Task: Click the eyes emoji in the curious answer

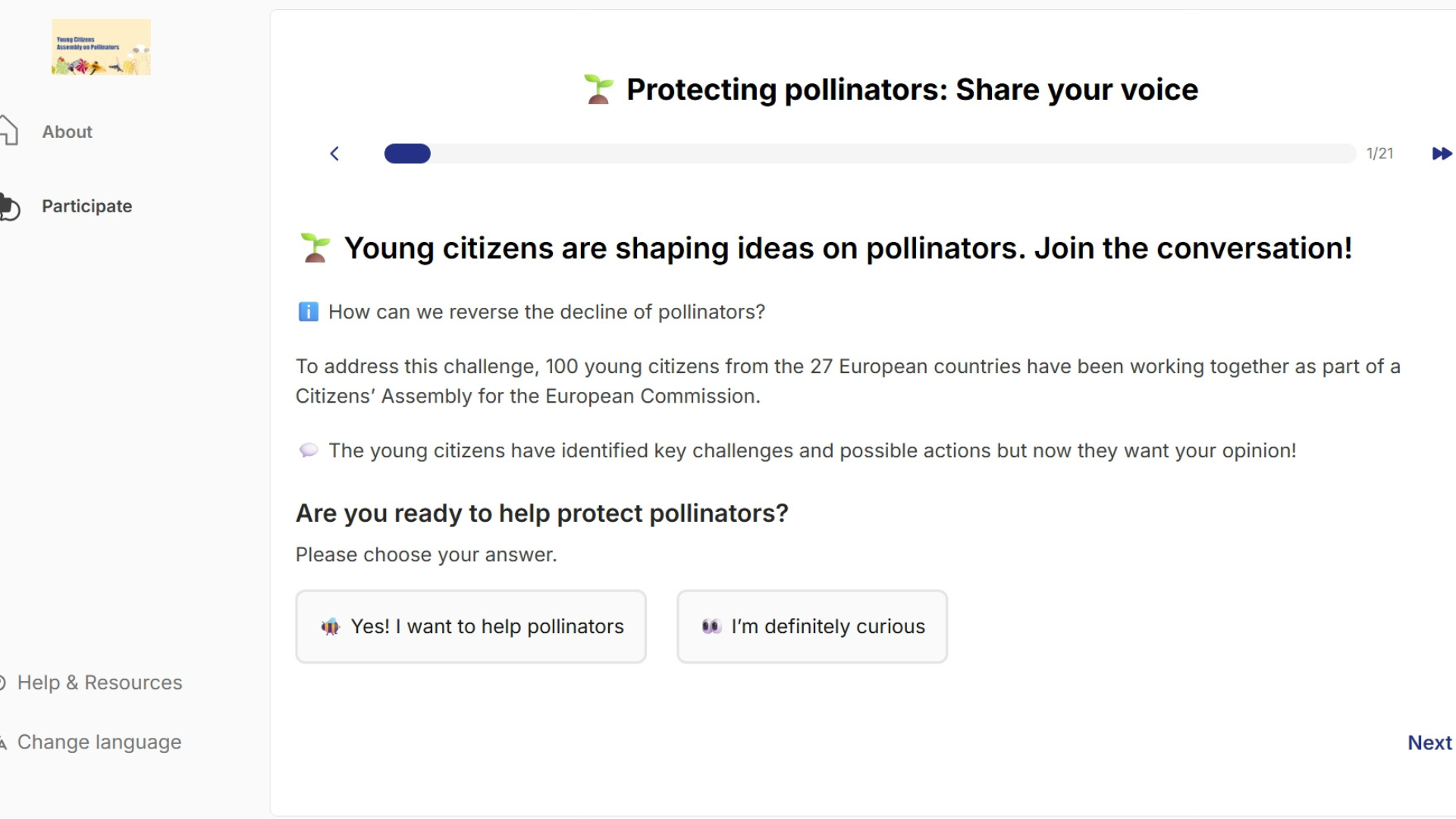Action: [711, 627]
